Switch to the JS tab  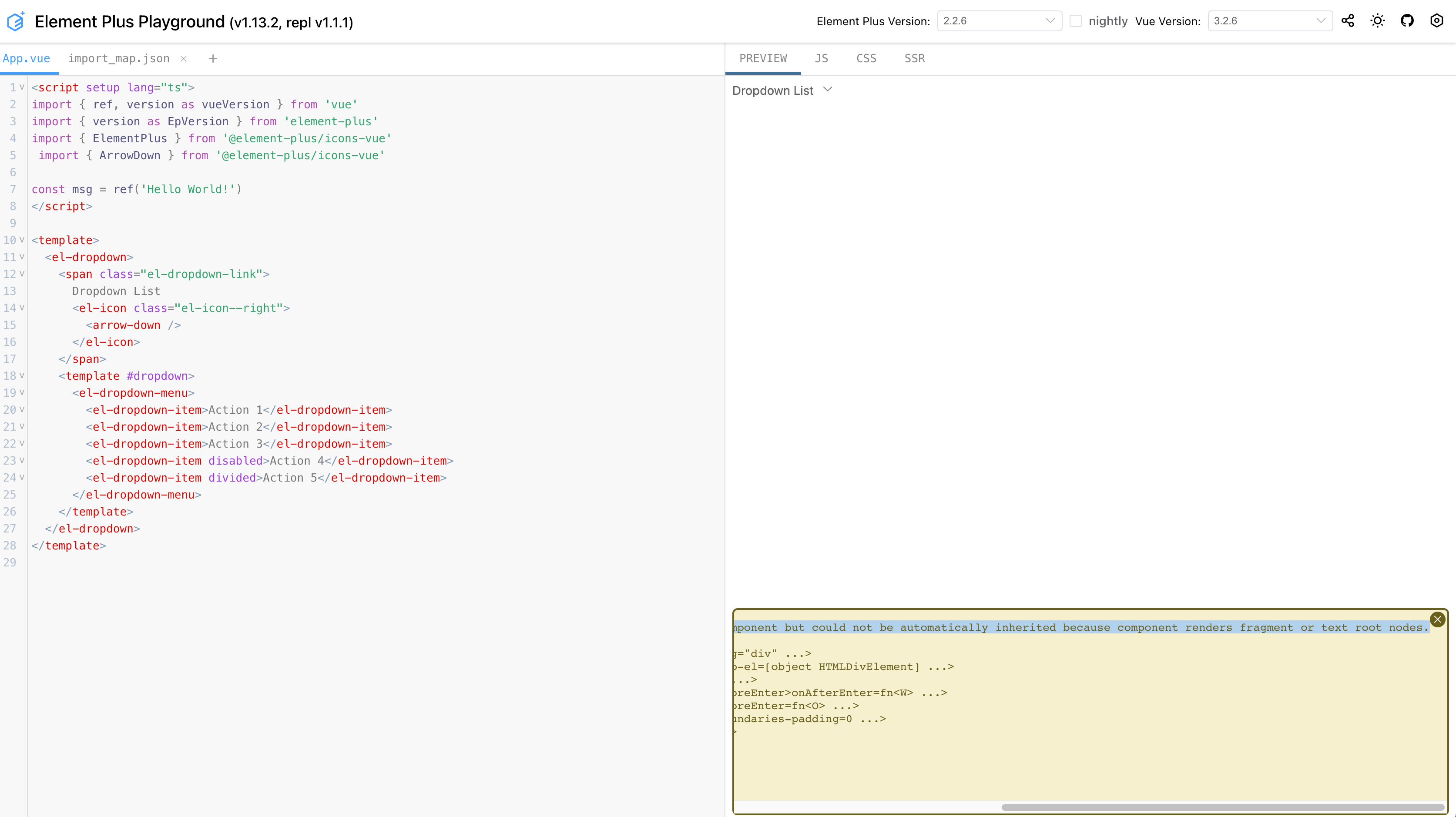click(x=821, y=58)
